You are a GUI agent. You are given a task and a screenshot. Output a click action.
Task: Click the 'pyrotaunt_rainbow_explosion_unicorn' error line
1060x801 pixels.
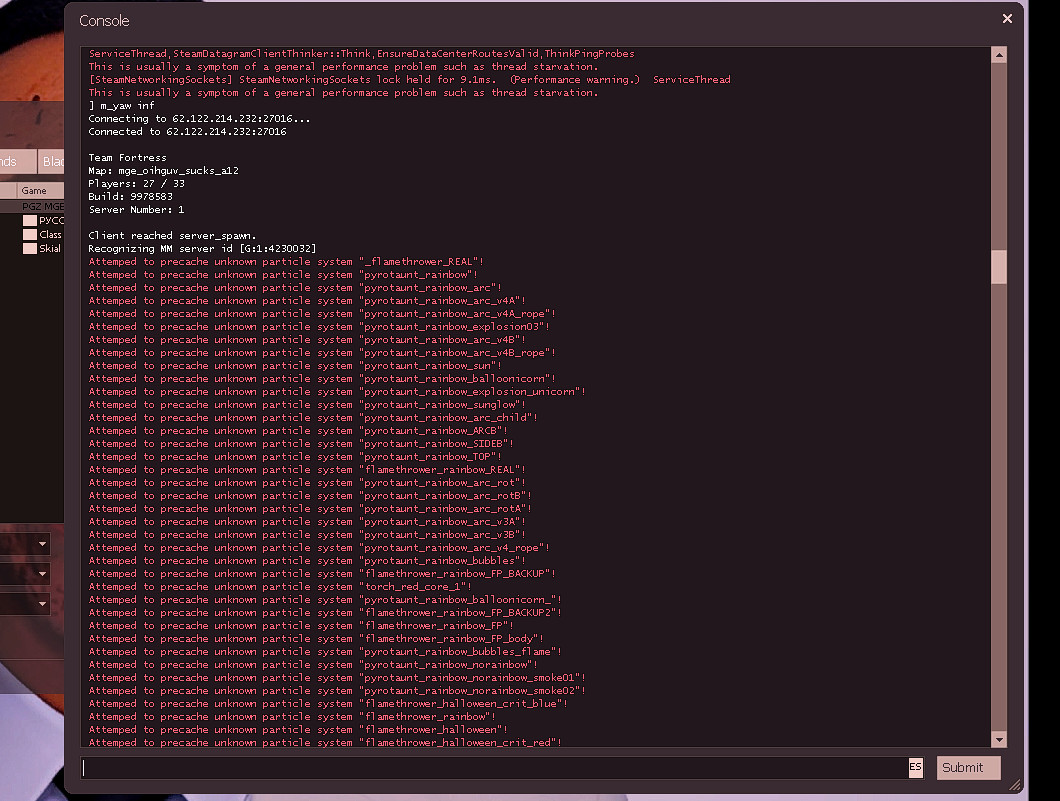[x=337, y=391]
